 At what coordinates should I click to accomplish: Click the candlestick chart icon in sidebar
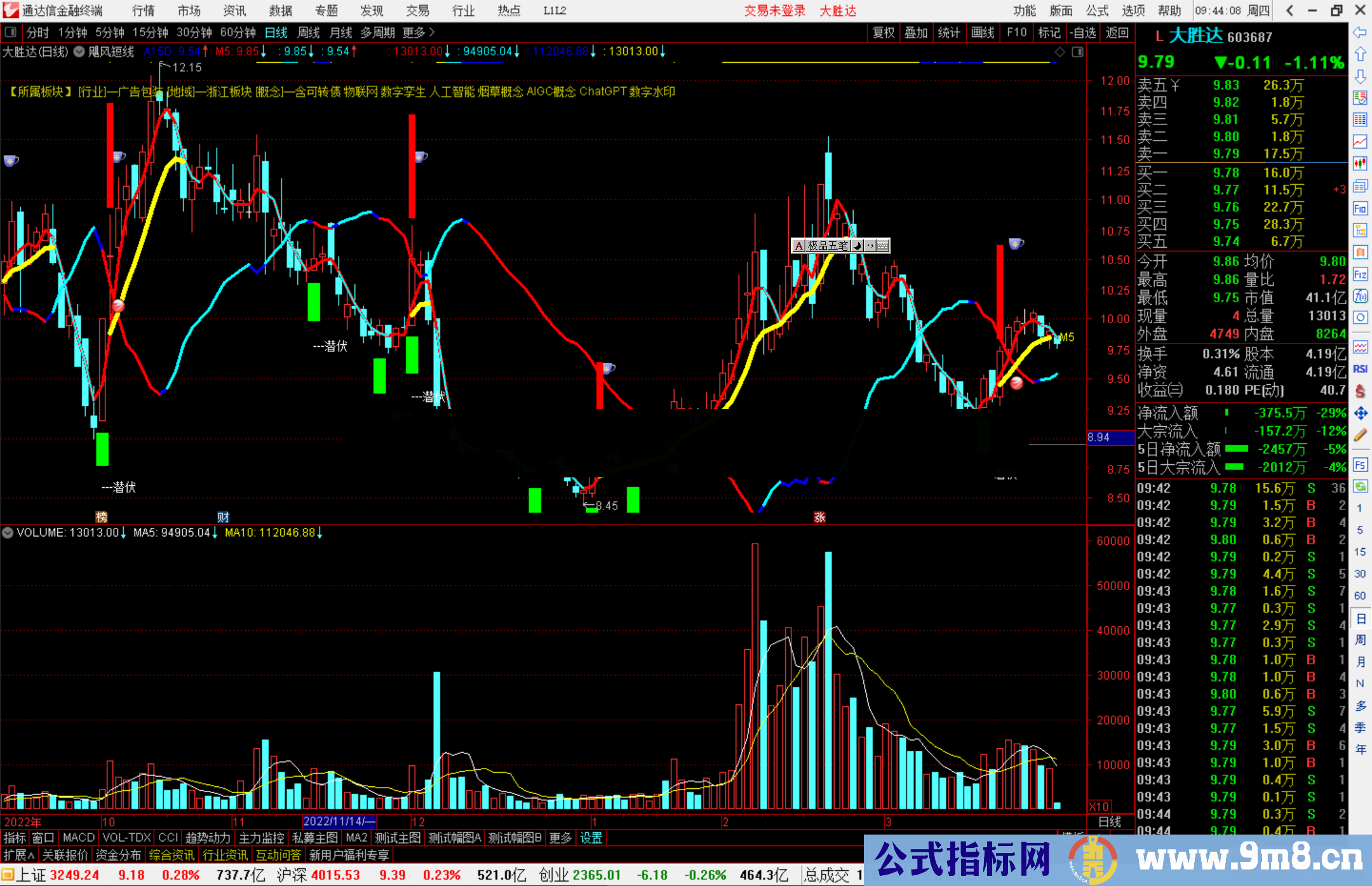1360,164
